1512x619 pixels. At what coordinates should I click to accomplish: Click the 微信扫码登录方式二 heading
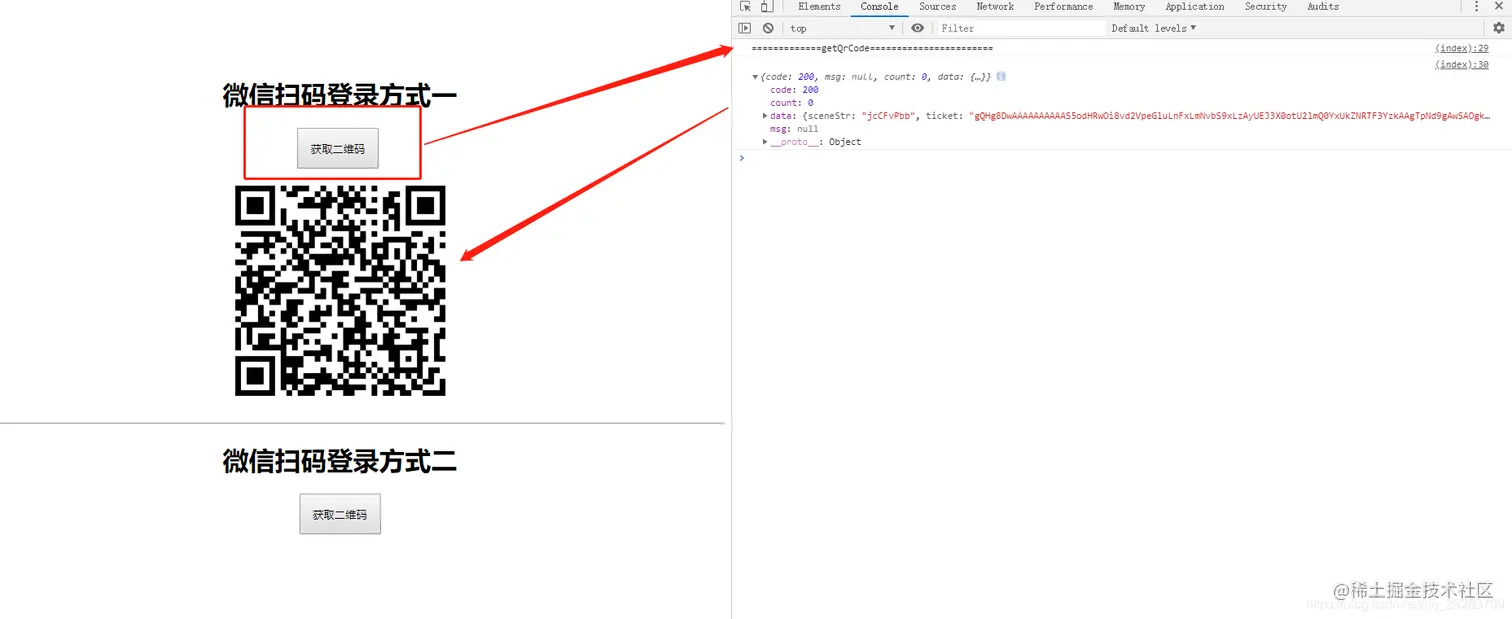tap(340, 461)
